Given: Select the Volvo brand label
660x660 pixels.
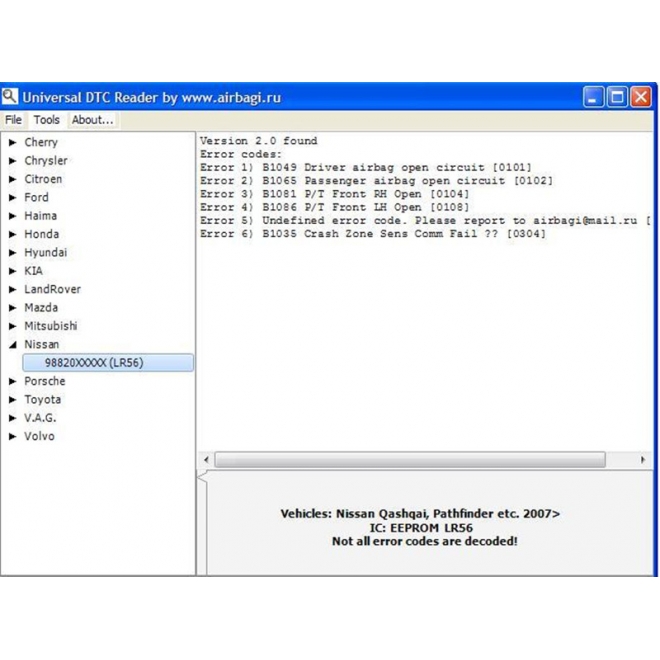Looking at the screenshot, I should (39, 436).
